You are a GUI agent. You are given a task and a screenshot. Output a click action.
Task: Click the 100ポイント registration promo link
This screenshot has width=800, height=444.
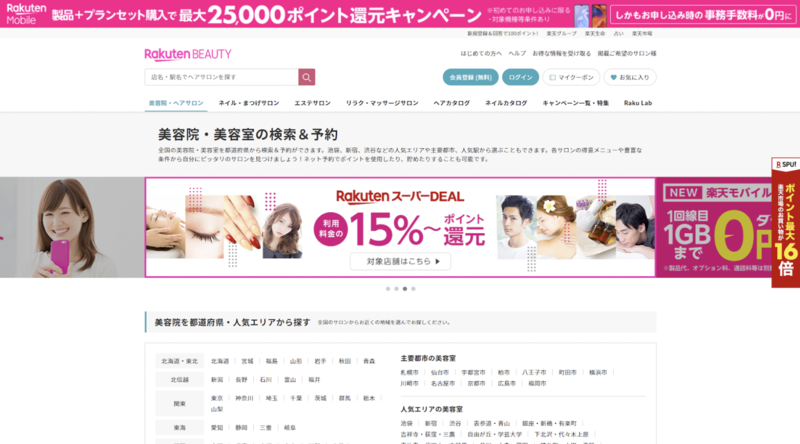tap(503, 34)
